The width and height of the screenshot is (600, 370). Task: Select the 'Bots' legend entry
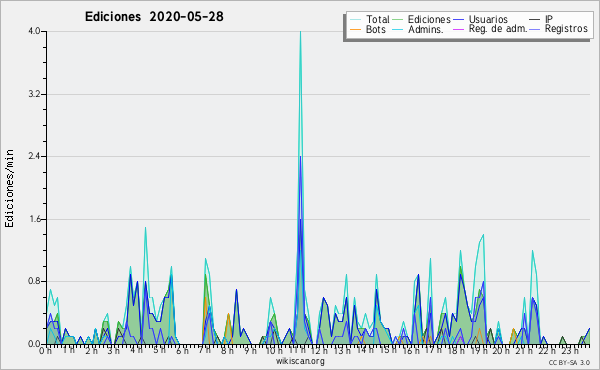tap(375, 29)
